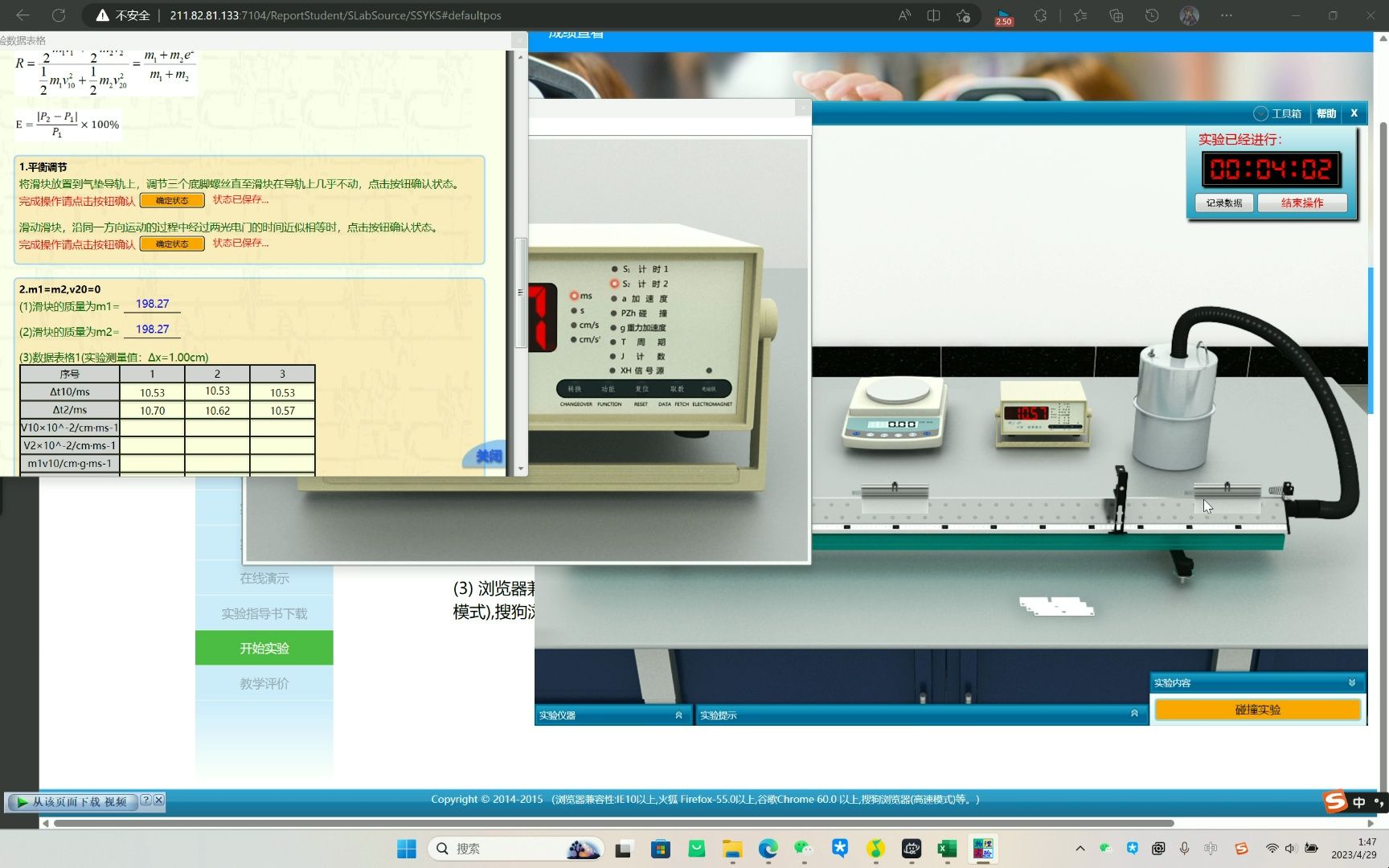Open File Explorer from the taskbar
Screen dimensions: 1389x868
pyautogui.click(x=731, y=849)
